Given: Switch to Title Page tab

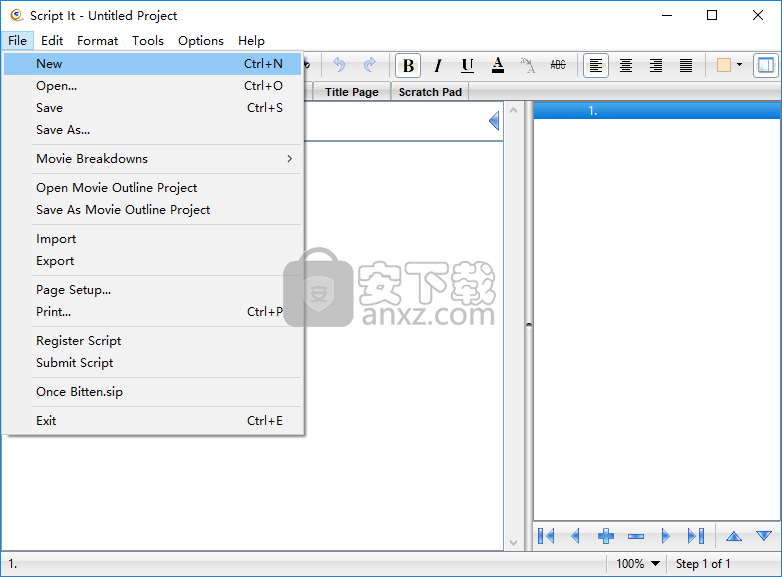Looking at the screenshot, I should point(352,92).
